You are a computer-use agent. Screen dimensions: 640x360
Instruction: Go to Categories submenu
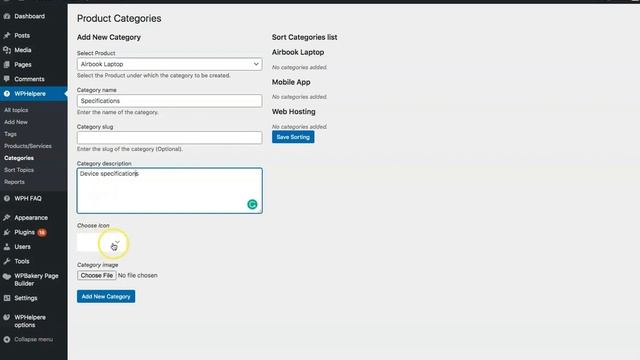pyautogui.click(x=19, y=158)
